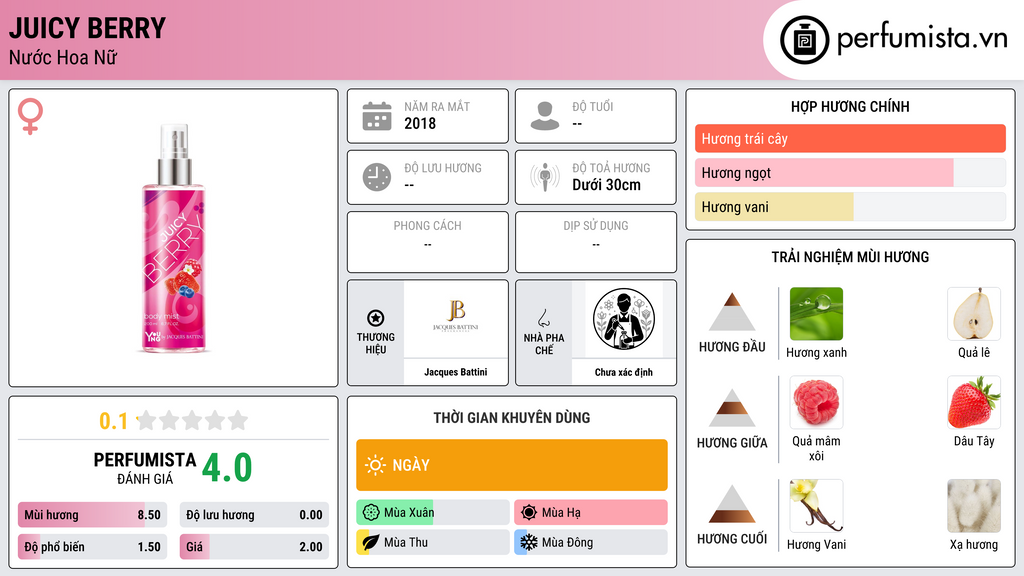
Task: Click the Độ lưu hương 0.00 score bar
Action: click(x=254, y=515)
